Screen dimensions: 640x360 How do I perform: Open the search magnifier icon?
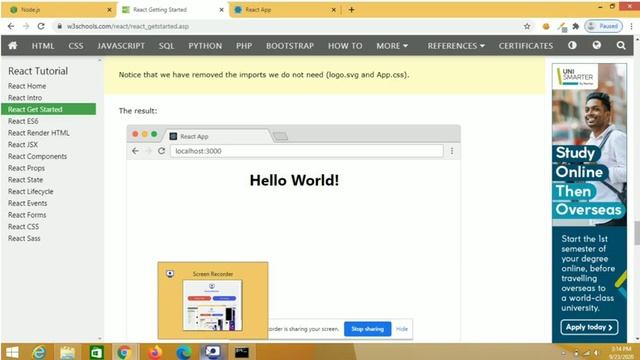(621, 45)
